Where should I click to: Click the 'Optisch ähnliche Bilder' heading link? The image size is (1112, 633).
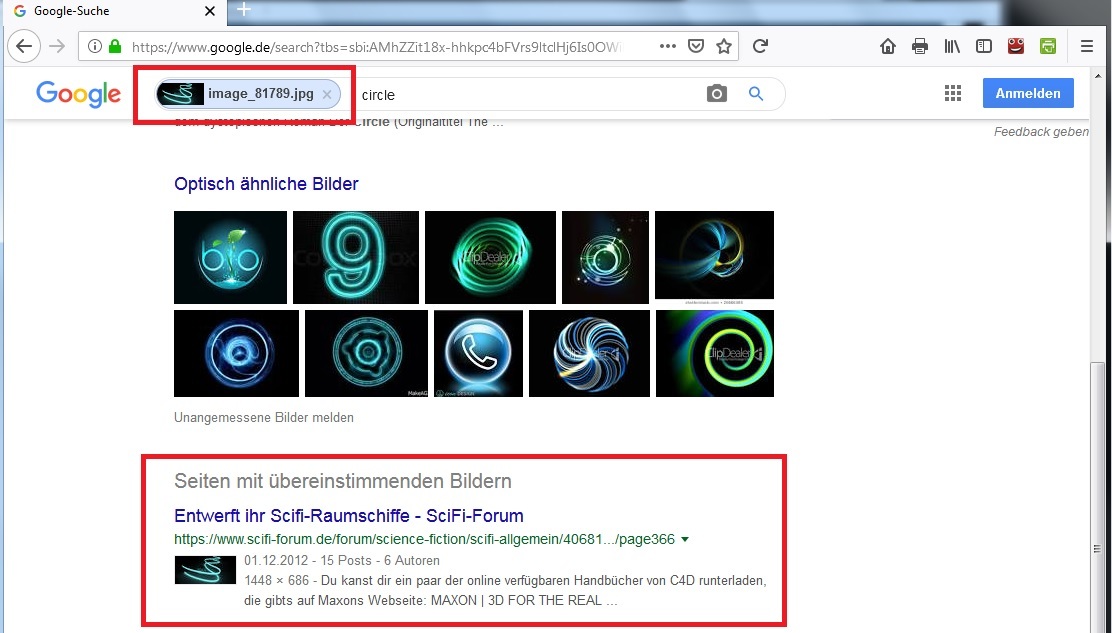pyautogui.click(x=266, y=184)
